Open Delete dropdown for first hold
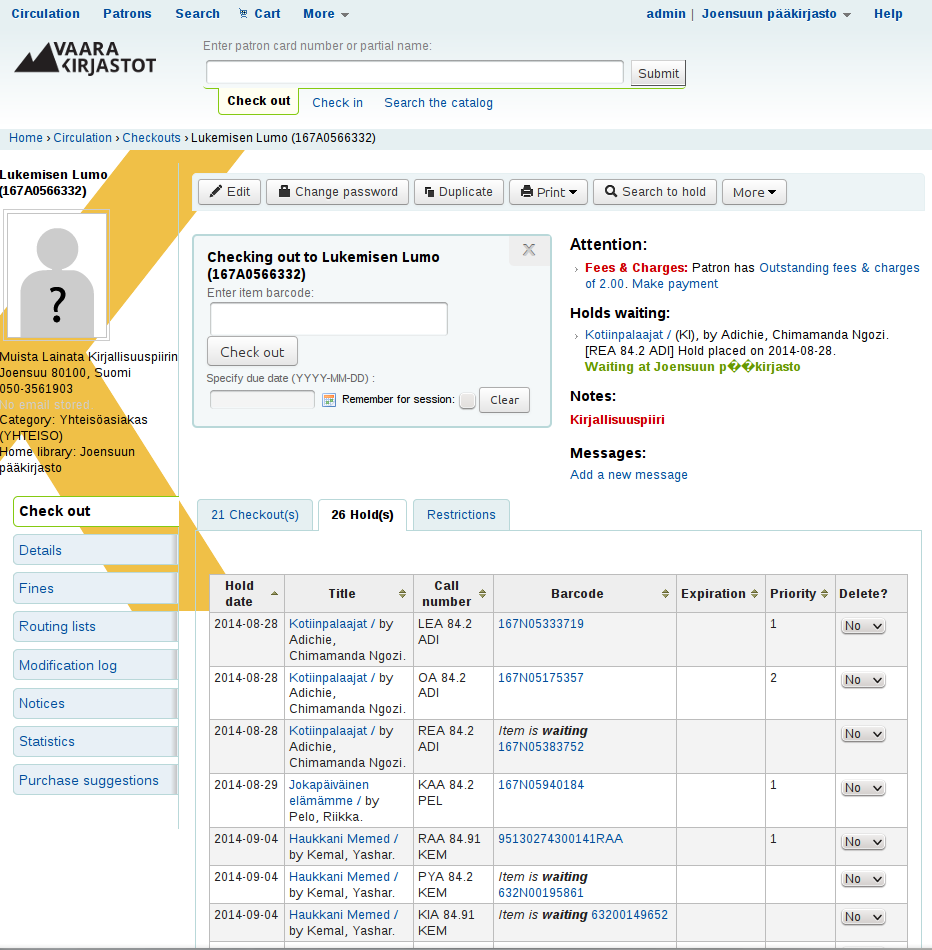Image resolution: width=932 pixels, height=950 pixels. pyautogui.click(x=863, y=626)
